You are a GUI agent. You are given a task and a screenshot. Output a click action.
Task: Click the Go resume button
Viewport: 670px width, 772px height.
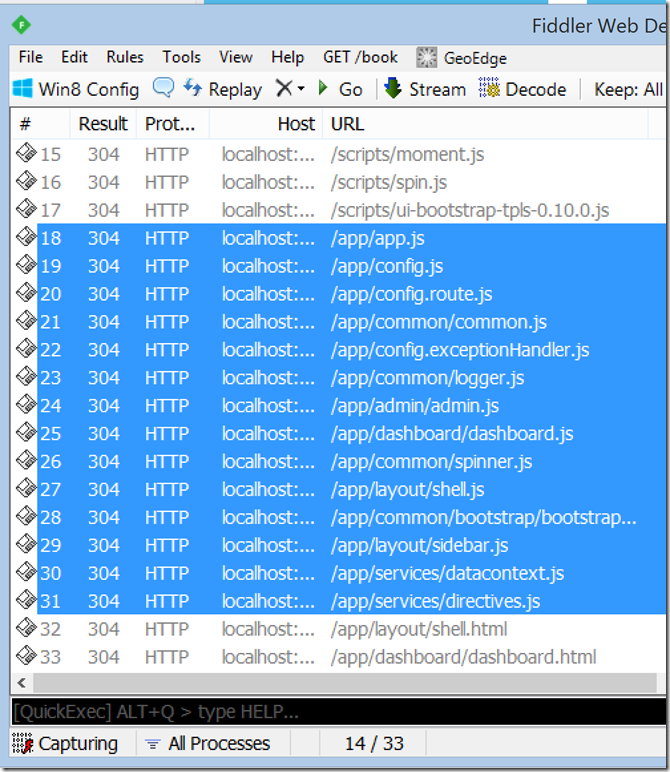pyautogui.click(x=341, y=89)
